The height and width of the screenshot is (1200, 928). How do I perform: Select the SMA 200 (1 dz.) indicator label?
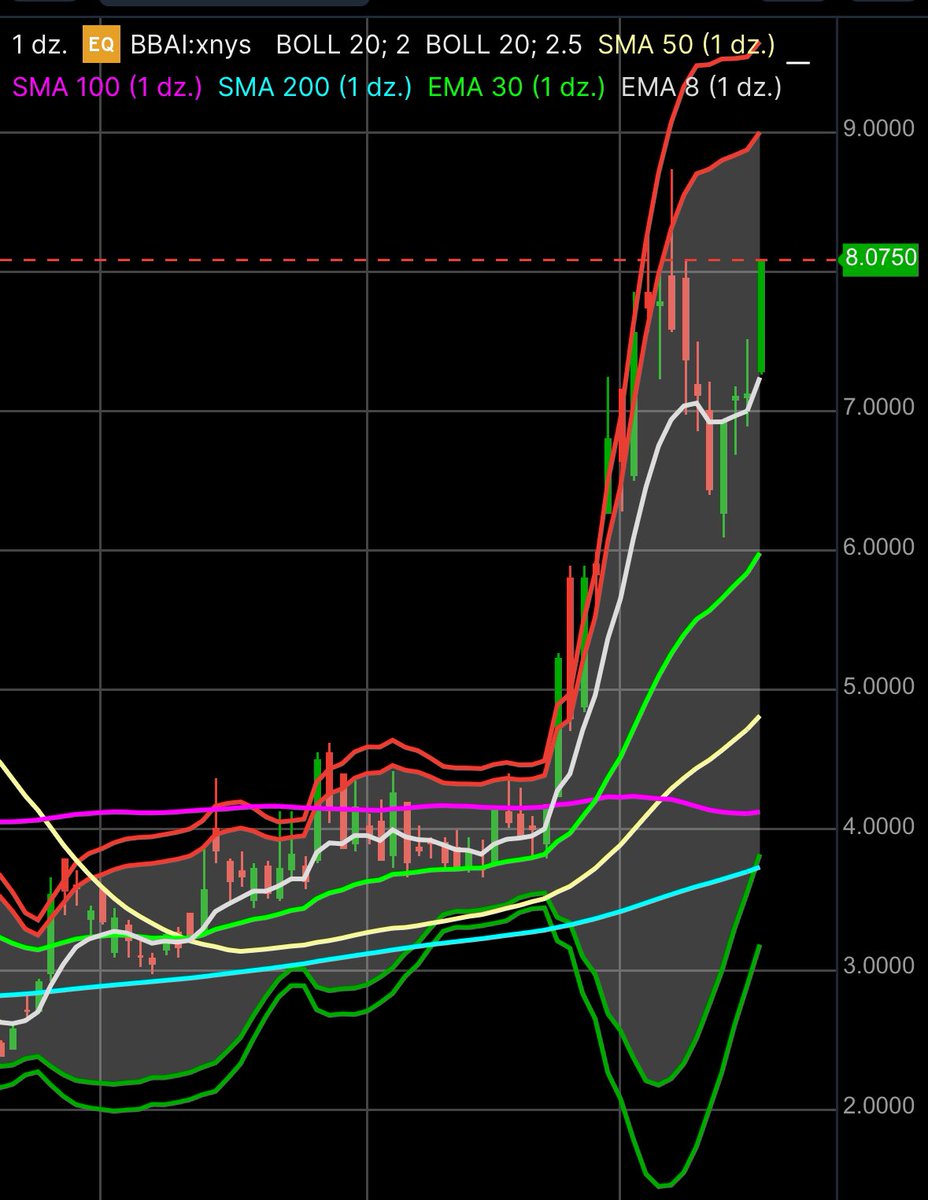pos(313,87)
